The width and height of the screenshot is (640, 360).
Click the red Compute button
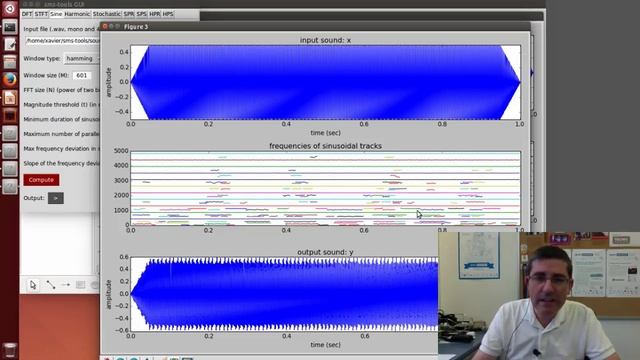(x=41, y=180)
